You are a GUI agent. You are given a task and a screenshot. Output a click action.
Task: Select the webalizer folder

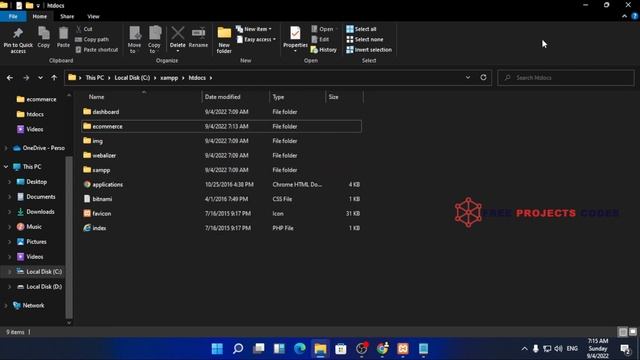click(x=221, y=156)
